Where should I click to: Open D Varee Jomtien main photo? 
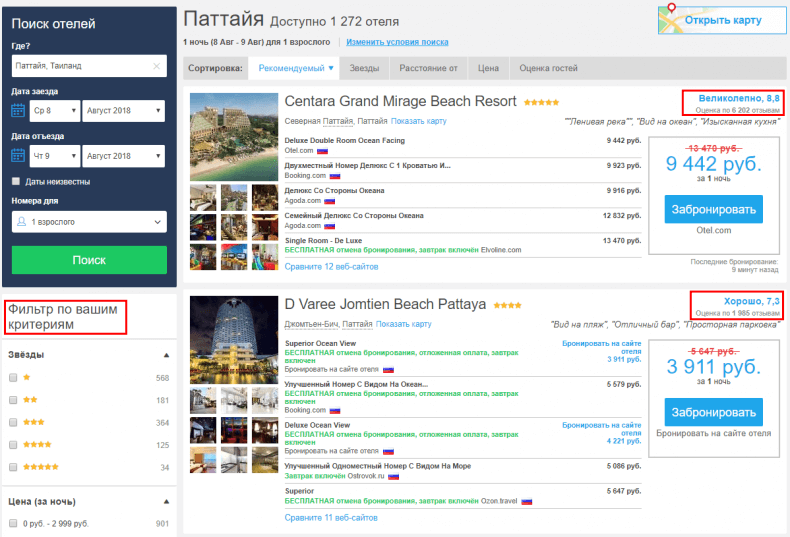pyautogui.click(x=234, y=340)
